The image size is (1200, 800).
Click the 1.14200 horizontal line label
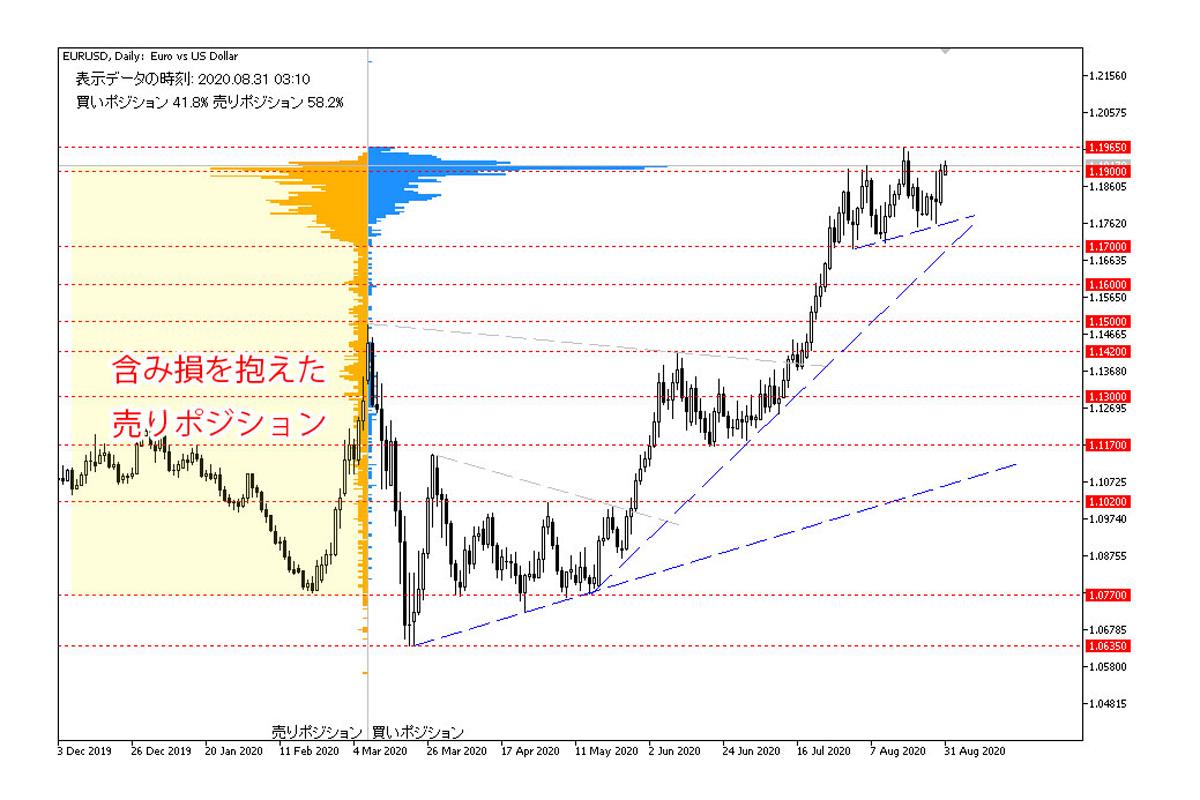click(x=1108, y=352)
